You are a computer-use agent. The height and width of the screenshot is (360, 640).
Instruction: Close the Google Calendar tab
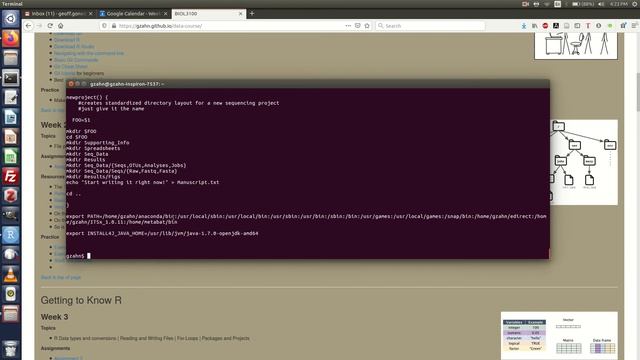tap(165, 13)
